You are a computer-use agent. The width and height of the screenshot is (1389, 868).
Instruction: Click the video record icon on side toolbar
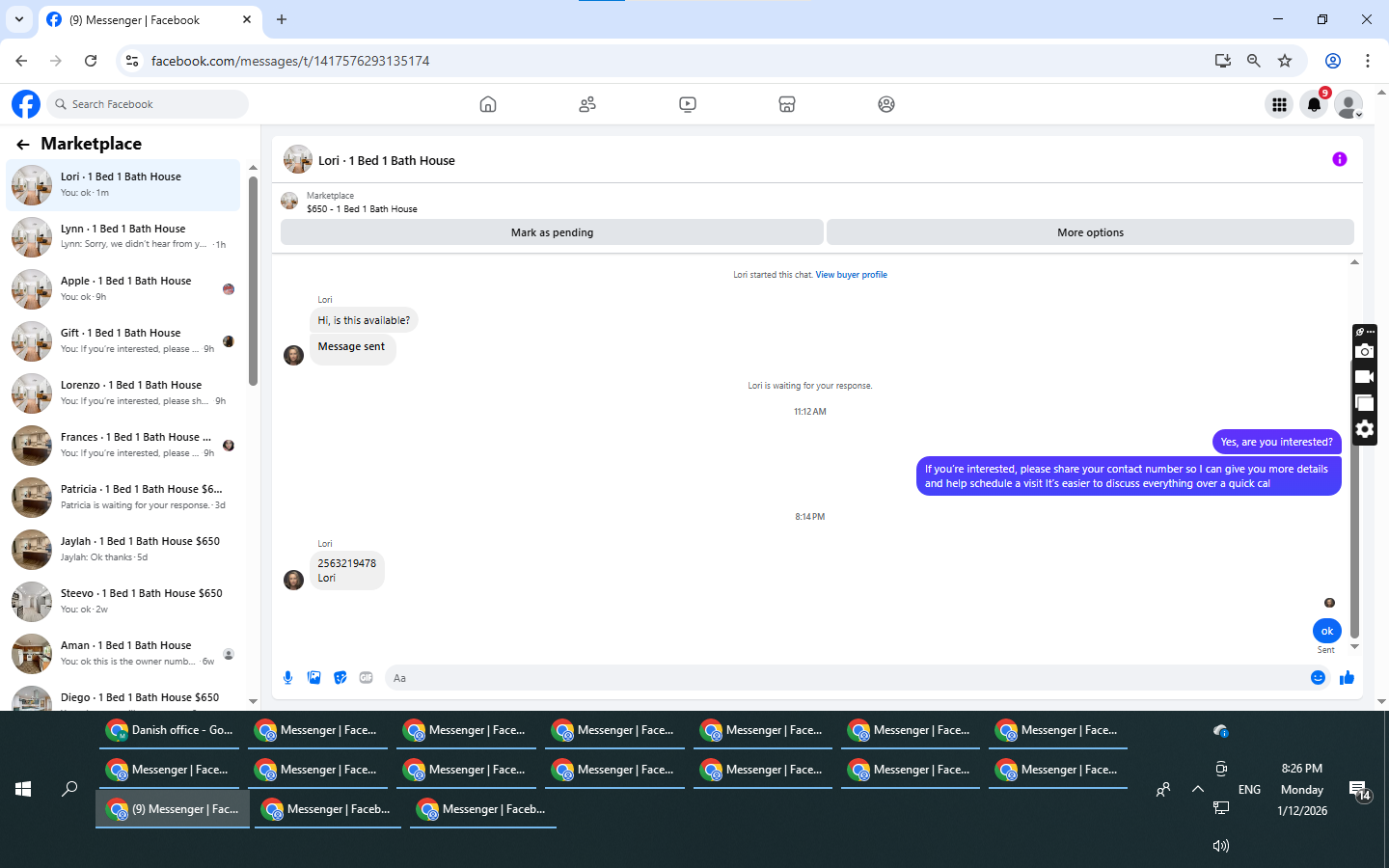click(x=1364, y=377)
